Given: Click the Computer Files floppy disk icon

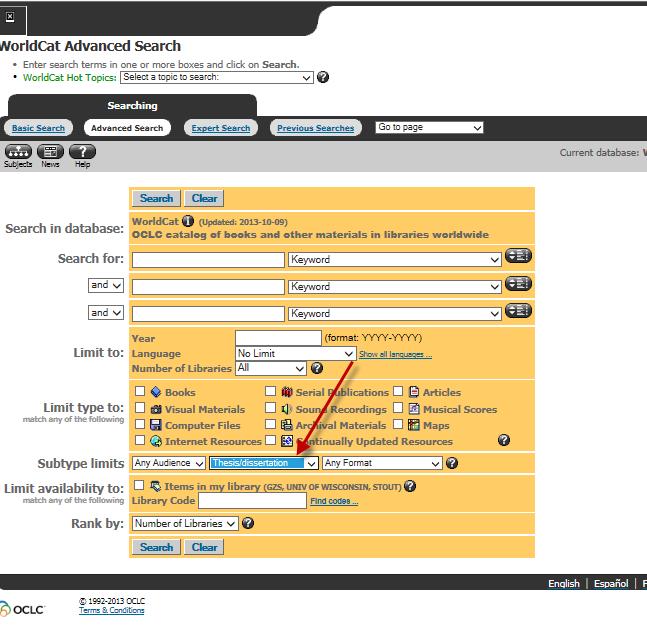Looking at the screenshot, I should pyautogui.click(x=156, y=425).
